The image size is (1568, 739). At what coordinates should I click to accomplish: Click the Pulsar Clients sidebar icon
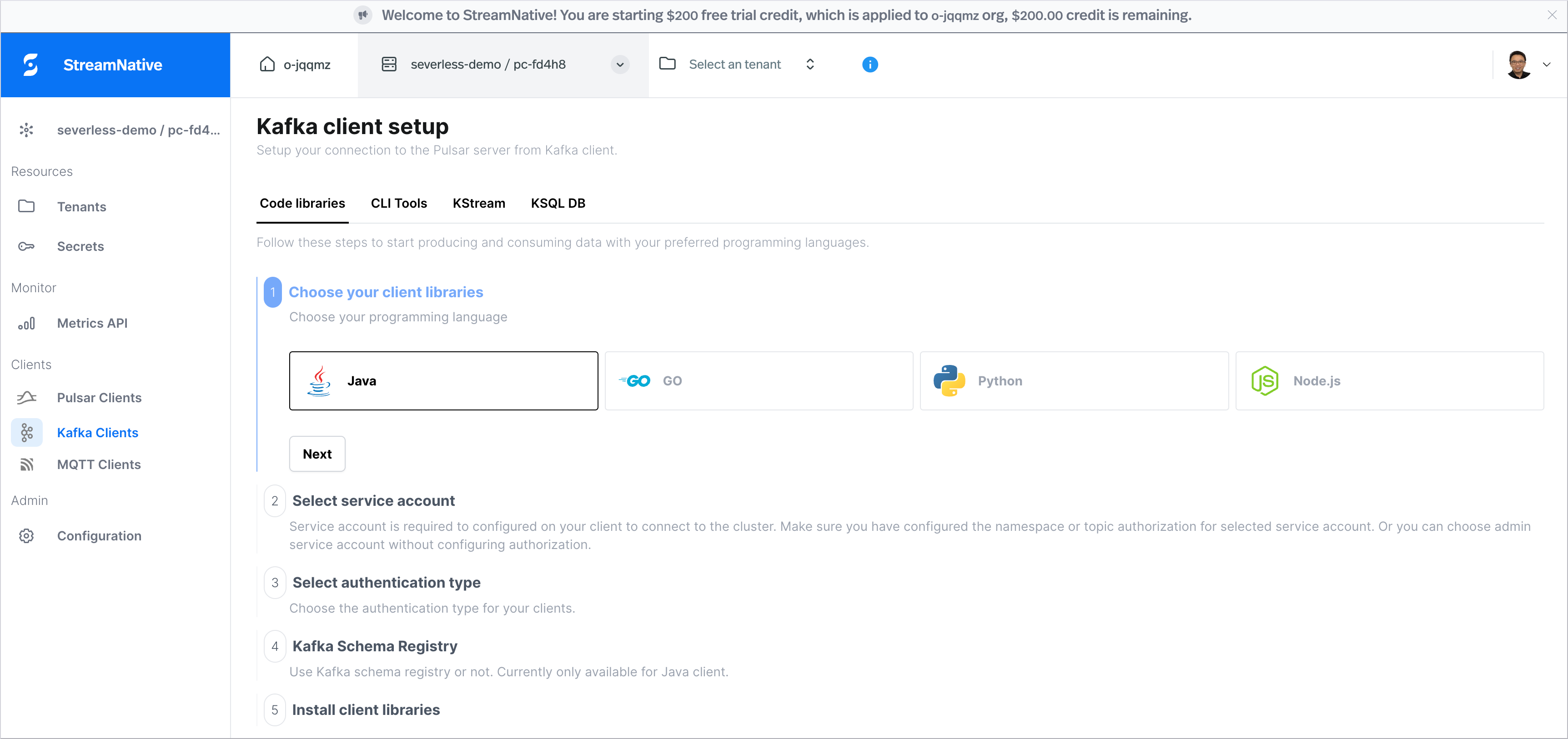27,398
